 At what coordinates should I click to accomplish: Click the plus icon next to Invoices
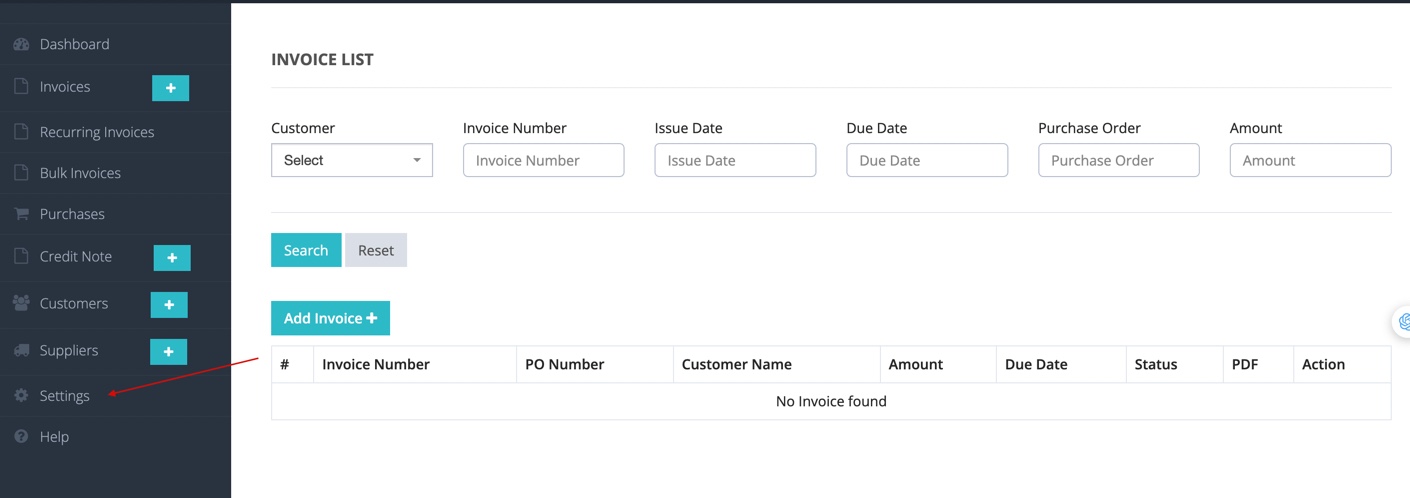(x=170, y=88)
